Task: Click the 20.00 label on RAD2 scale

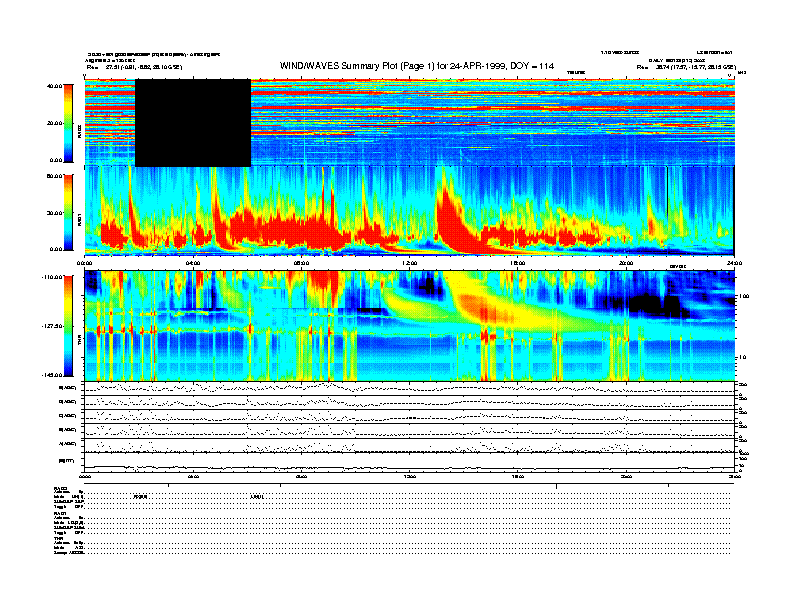Action: point(54,123)
